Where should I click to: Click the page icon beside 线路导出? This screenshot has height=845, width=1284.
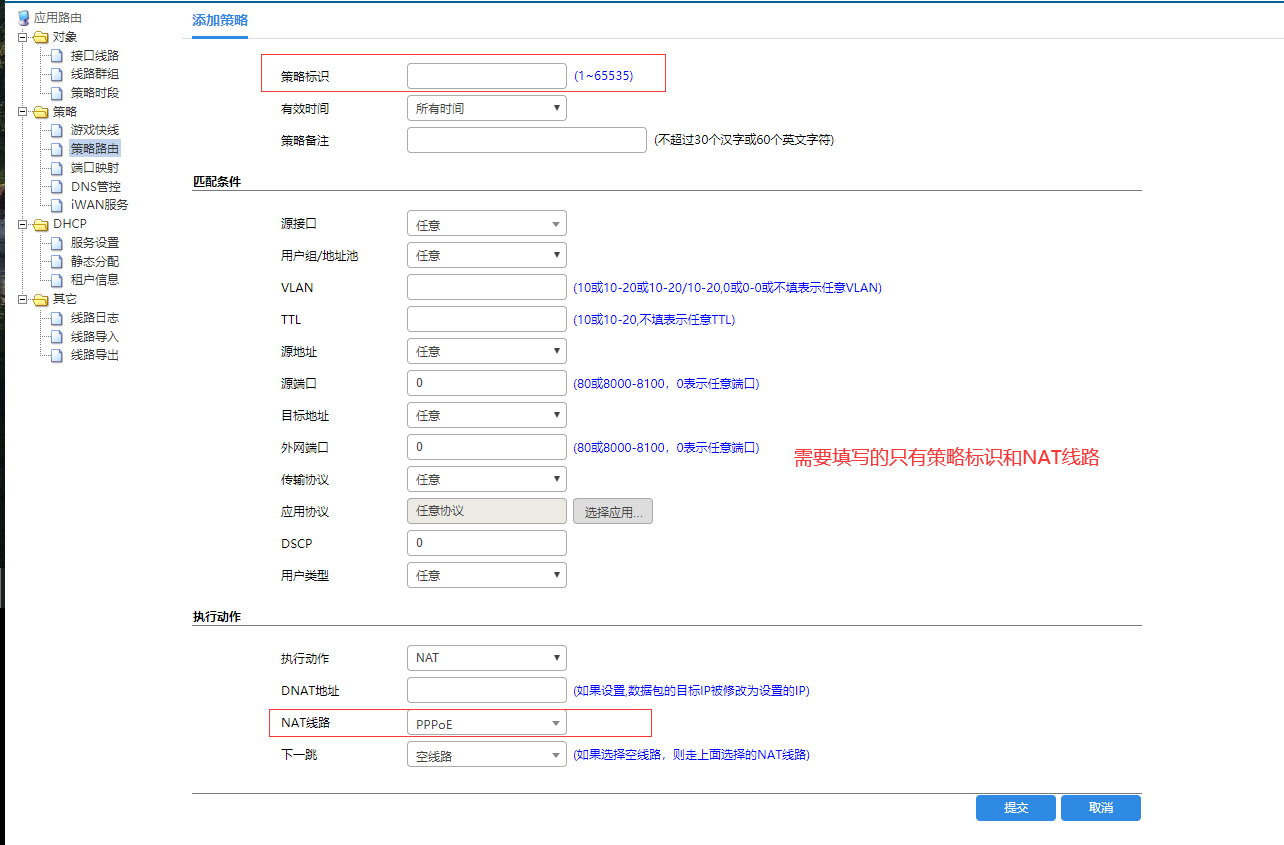pos(59,355)
